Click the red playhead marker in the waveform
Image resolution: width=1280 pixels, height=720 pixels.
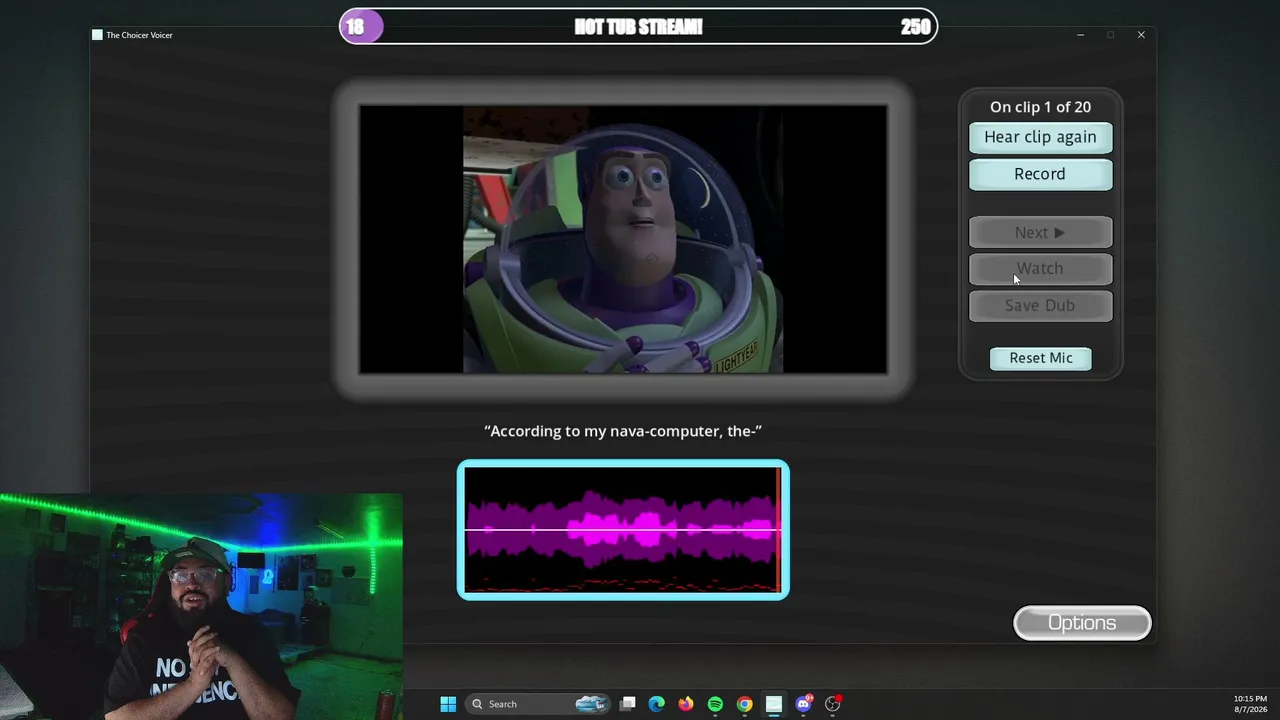point(778,530)
